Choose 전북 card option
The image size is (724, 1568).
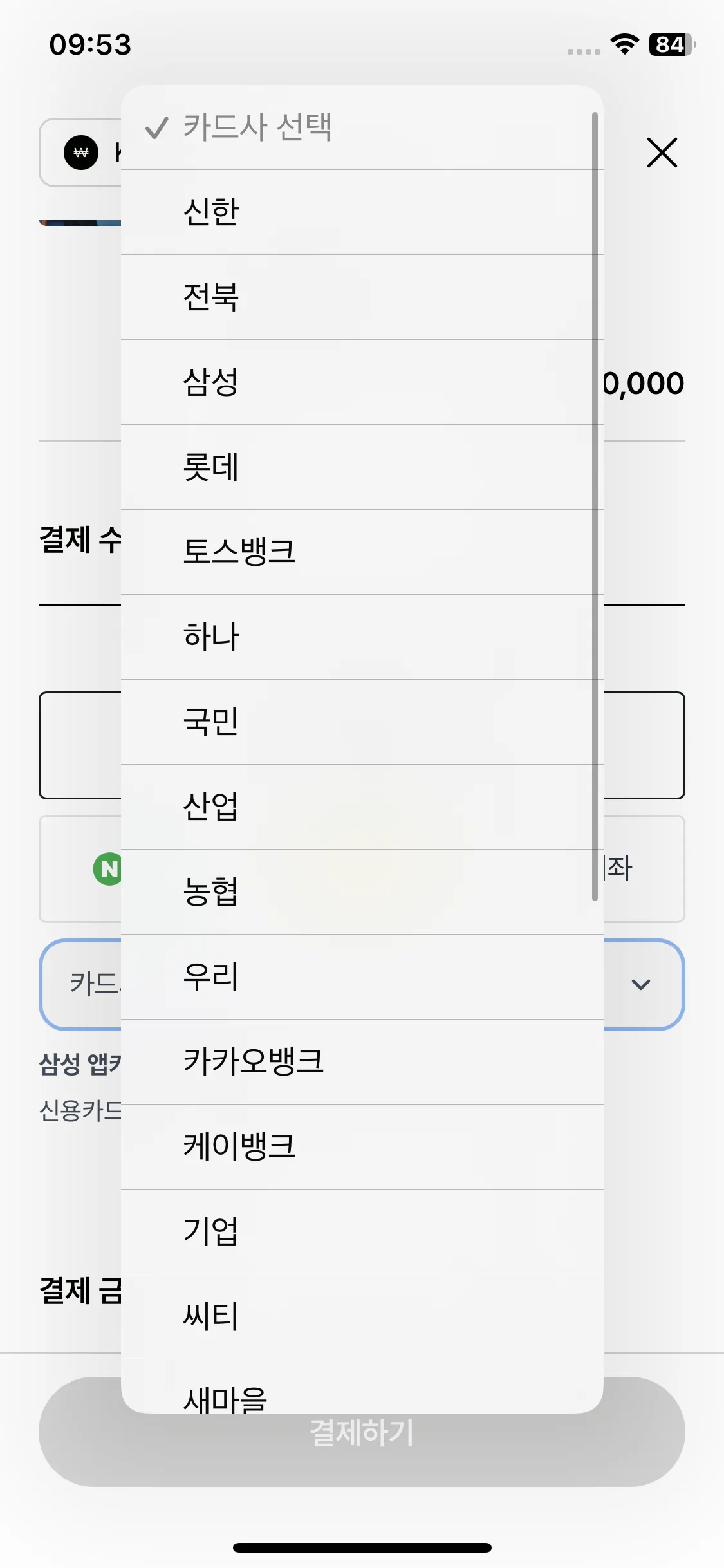[362, 297]
